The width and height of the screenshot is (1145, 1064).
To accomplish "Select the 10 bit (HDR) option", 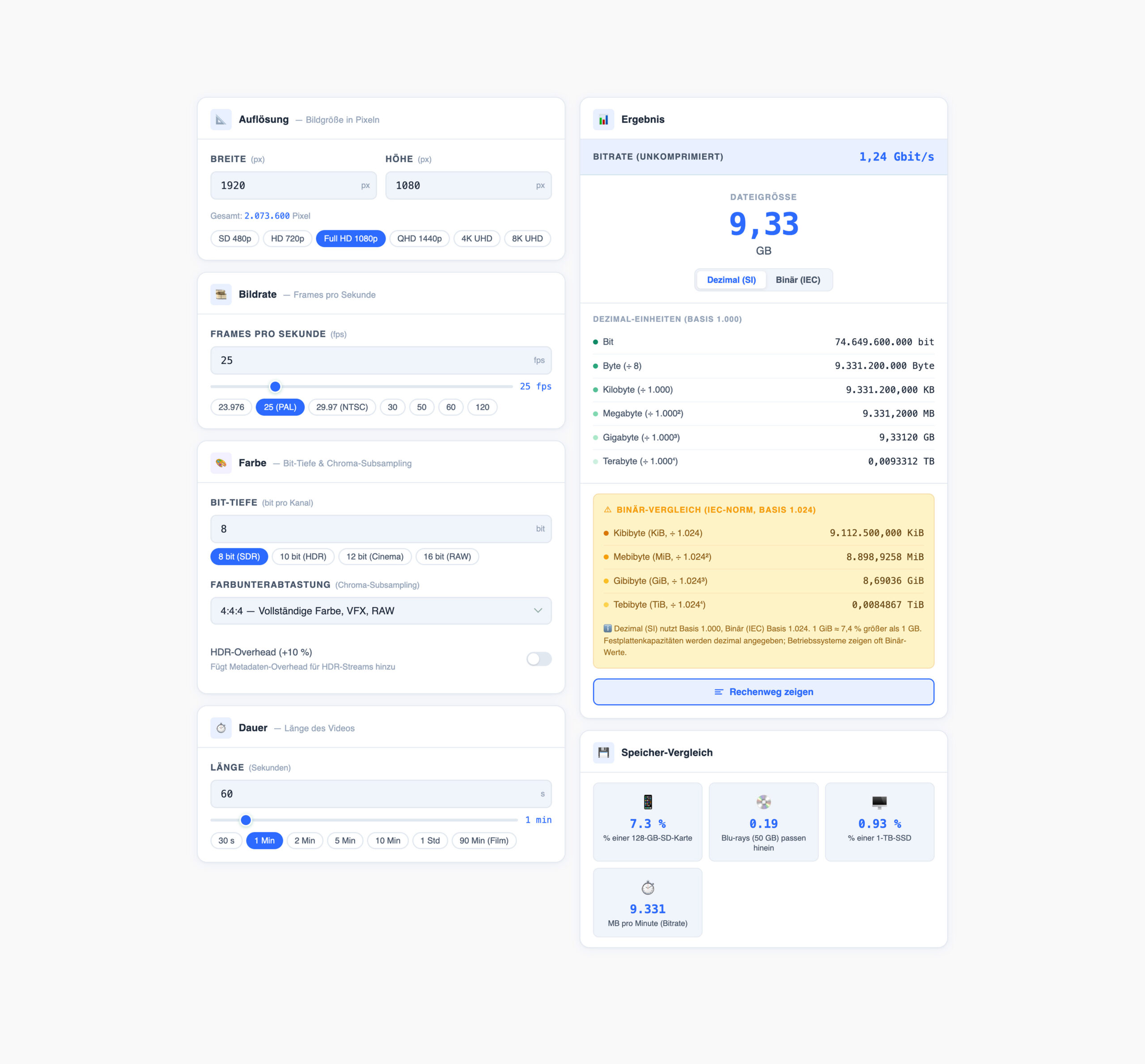I will click(x=303, y=557).
